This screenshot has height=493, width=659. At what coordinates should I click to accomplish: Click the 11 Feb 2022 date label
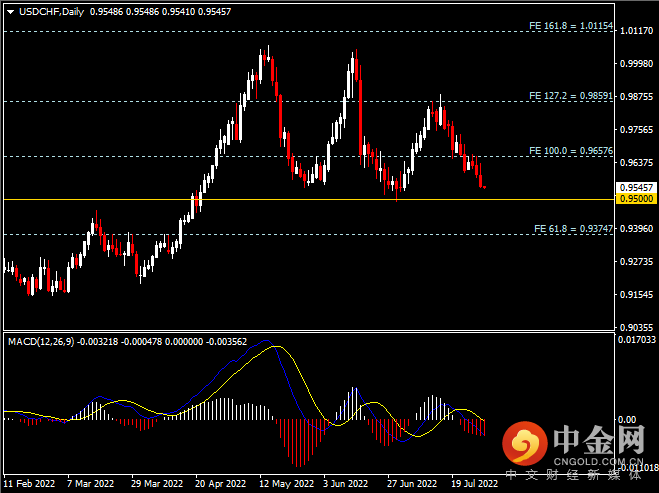click(x=29, y=484)
